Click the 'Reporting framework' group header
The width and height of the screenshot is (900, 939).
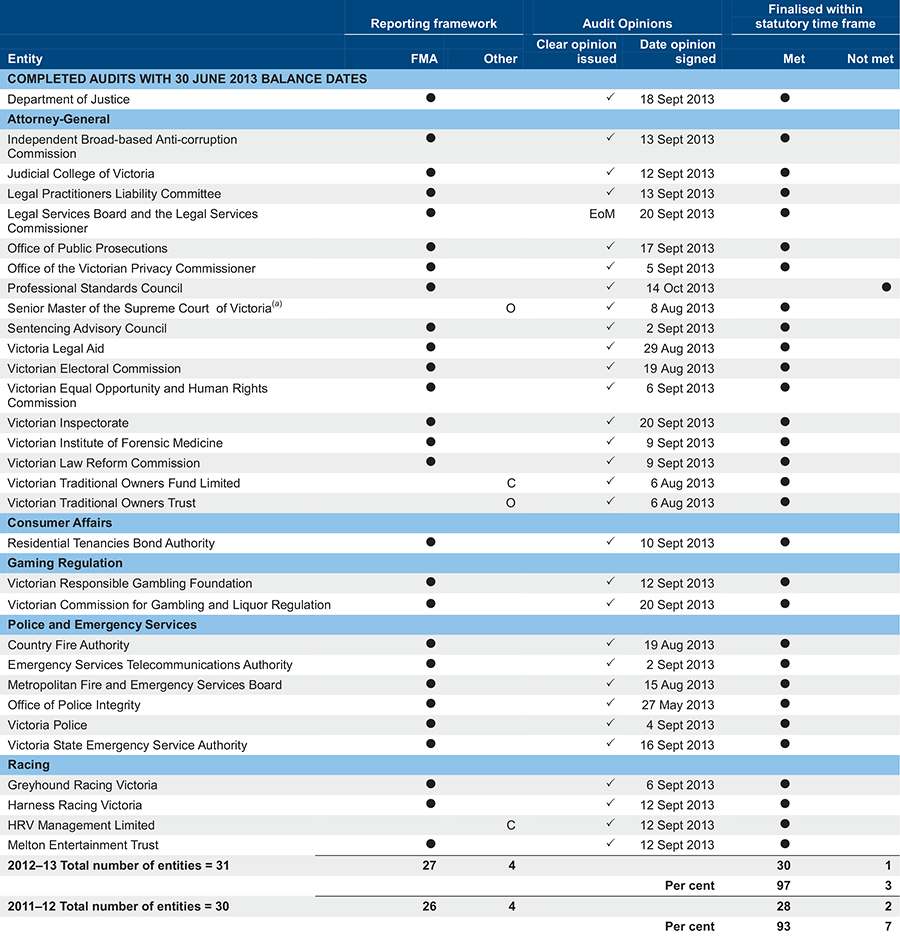click(x=434, y=24)
